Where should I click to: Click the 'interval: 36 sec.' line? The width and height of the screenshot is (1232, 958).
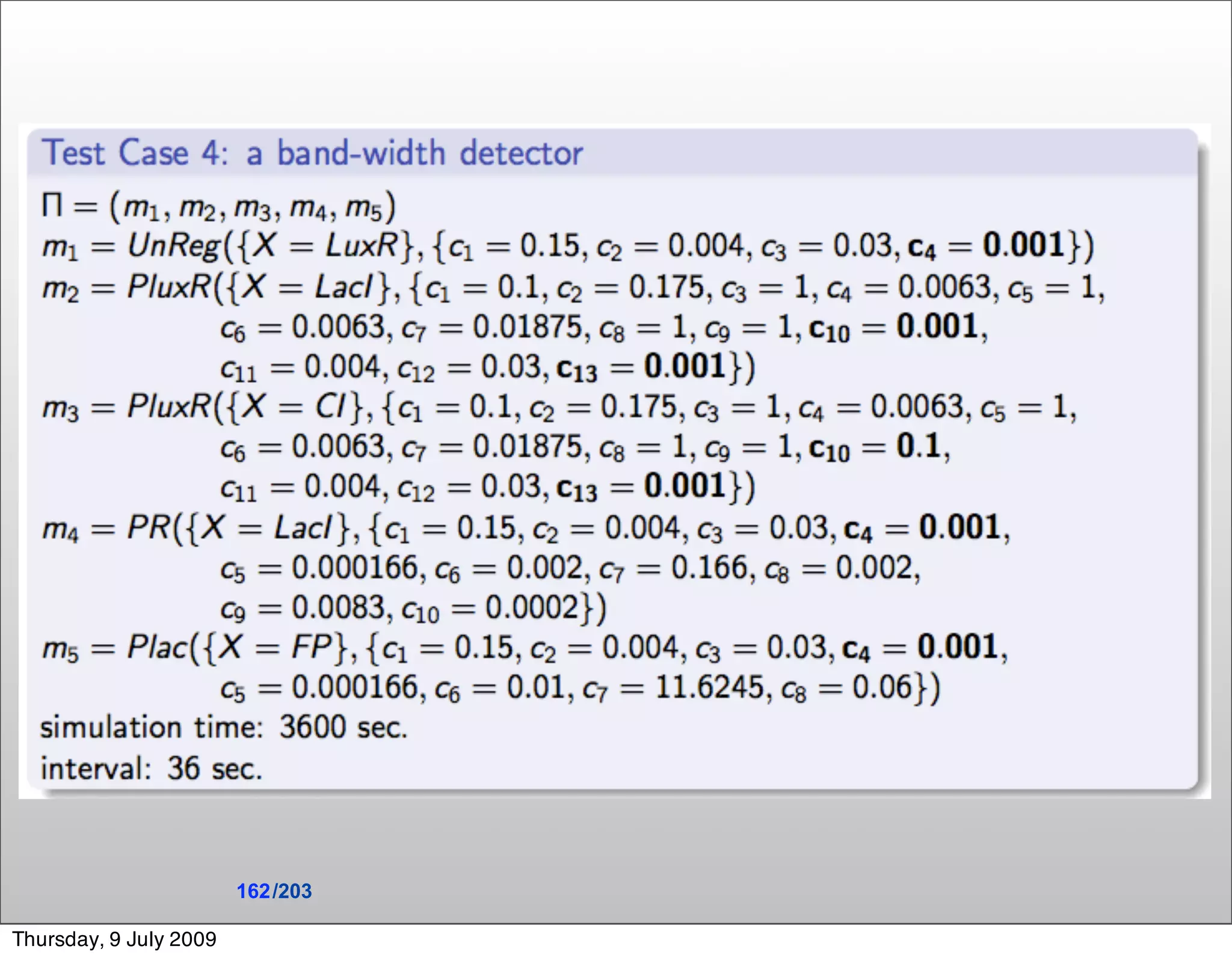tap(151, 769)
